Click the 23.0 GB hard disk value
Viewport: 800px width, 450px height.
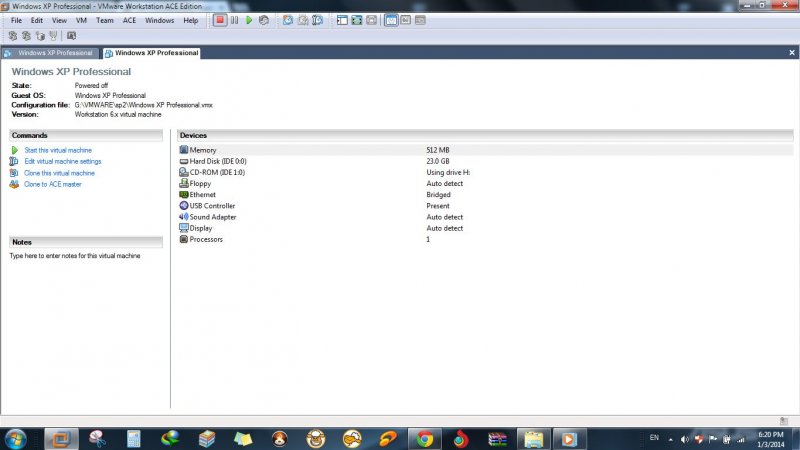coord(438,161)
